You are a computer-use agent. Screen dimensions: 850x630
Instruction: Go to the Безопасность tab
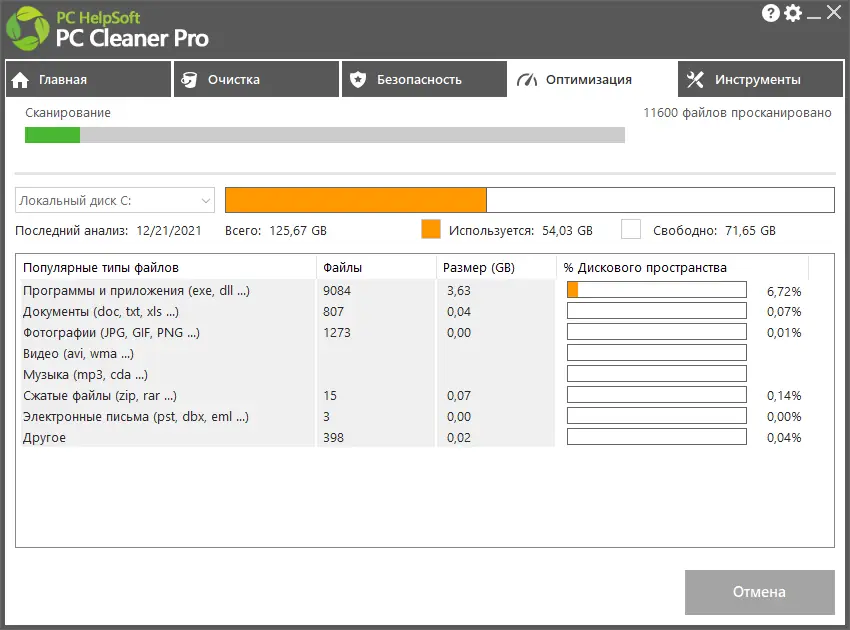pos(424,79)
